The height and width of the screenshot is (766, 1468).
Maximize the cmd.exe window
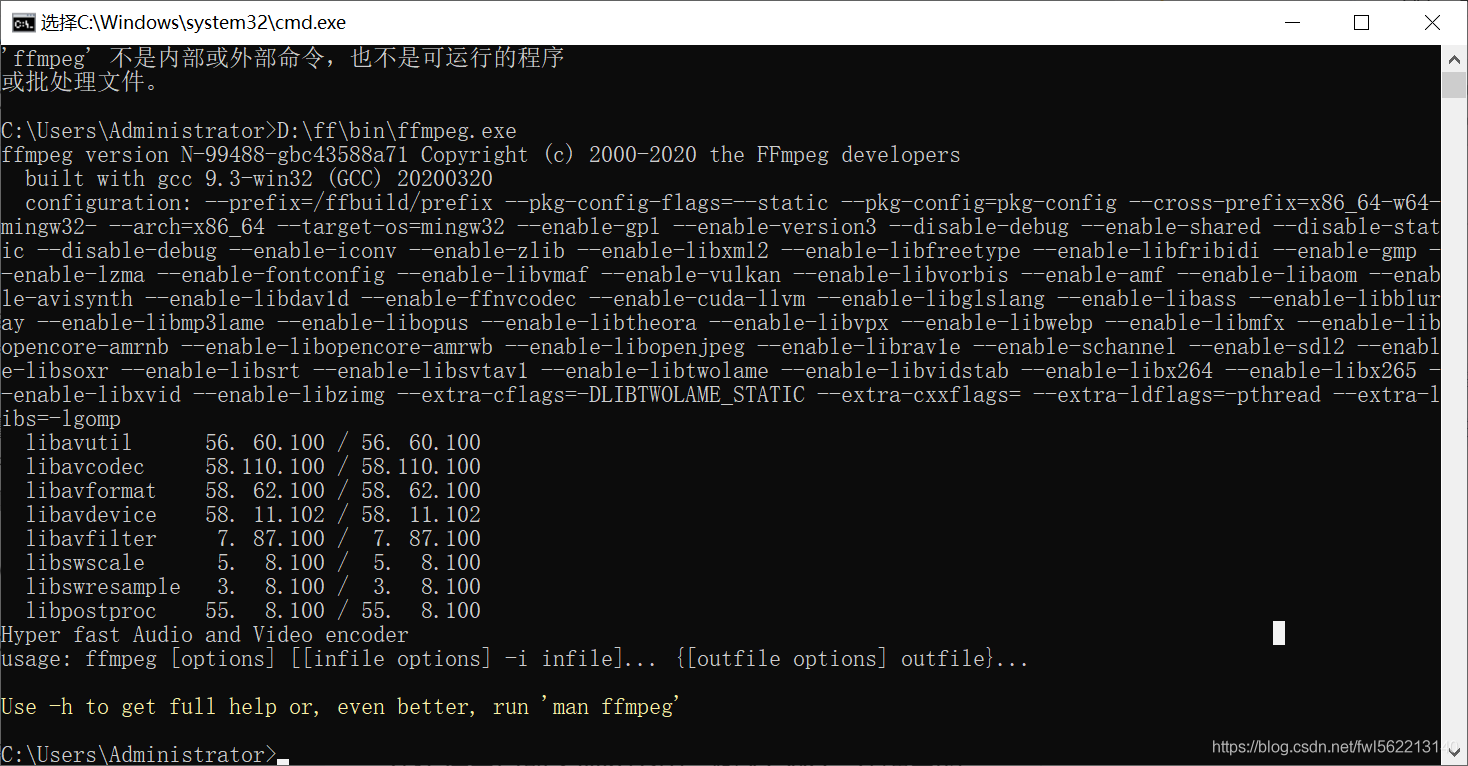[1361, 22]
